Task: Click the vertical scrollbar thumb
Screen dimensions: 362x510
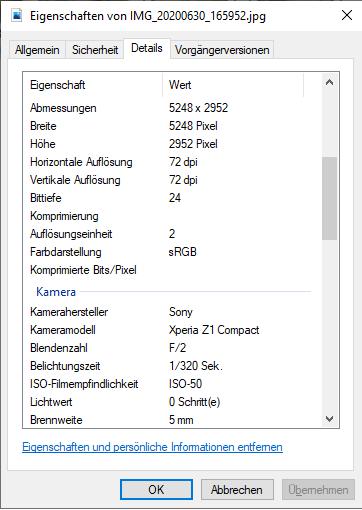Action: click(x=329, y=198)
